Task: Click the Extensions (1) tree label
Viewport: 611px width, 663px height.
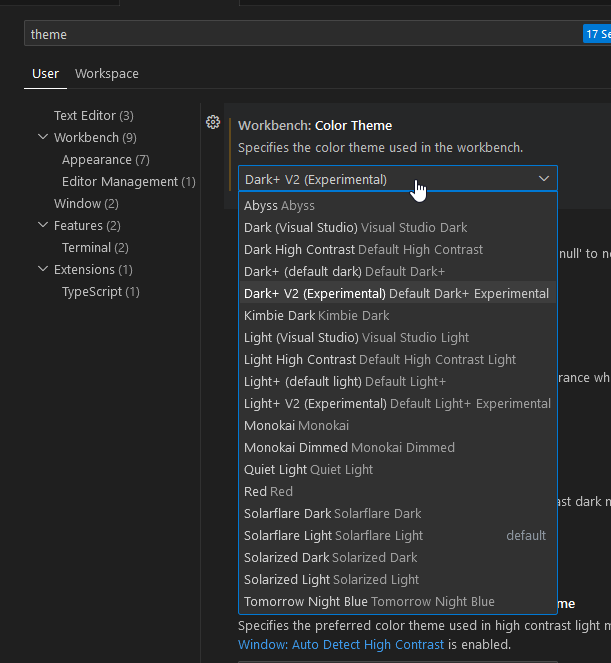Action: [x=93, y=269]
